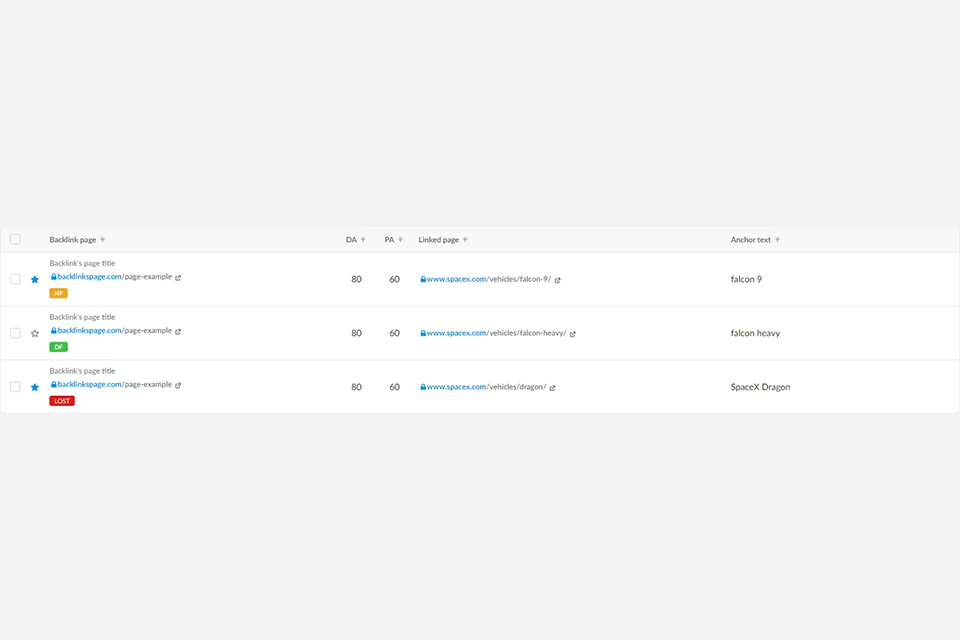The image size is (960, 640).
Task: Open external icon after dragon linked page
Action: click(553, 388)
